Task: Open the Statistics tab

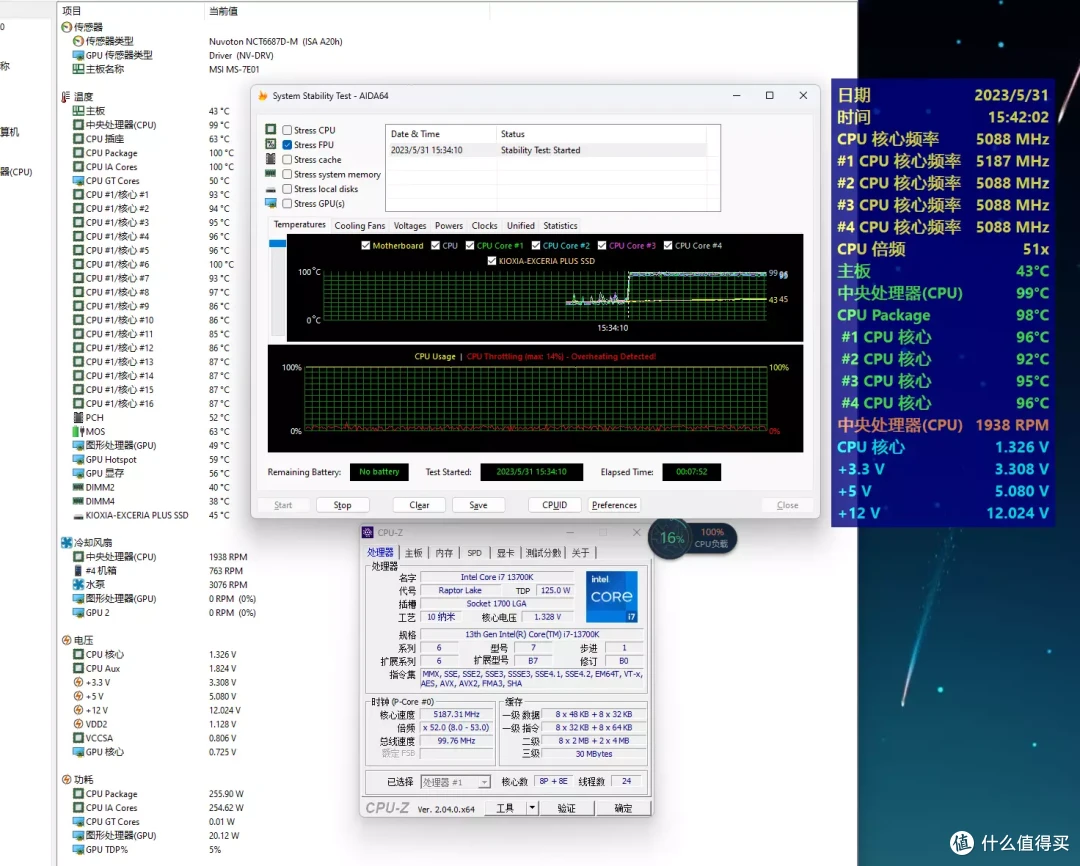Action: point(560,226)
